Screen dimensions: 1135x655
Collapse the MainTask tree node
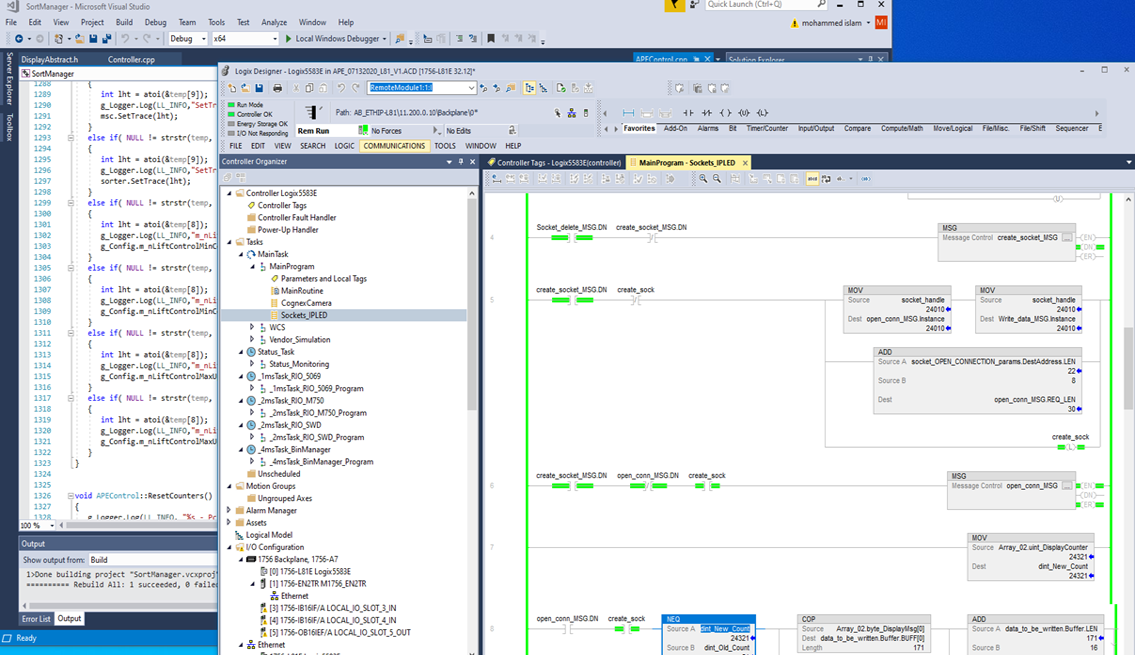pos(241,254)
